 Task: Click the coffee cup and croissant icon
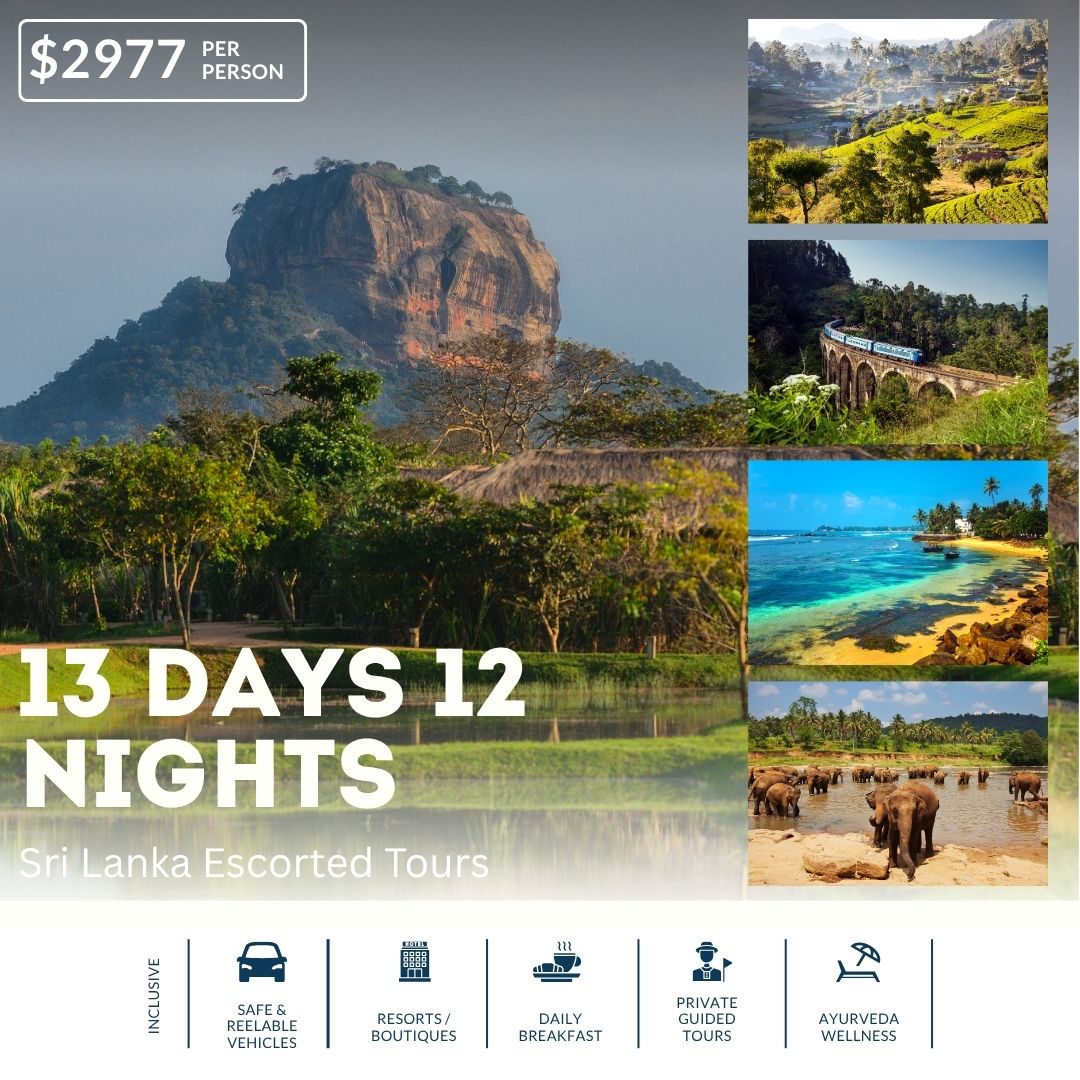click(x=558, y=961)
